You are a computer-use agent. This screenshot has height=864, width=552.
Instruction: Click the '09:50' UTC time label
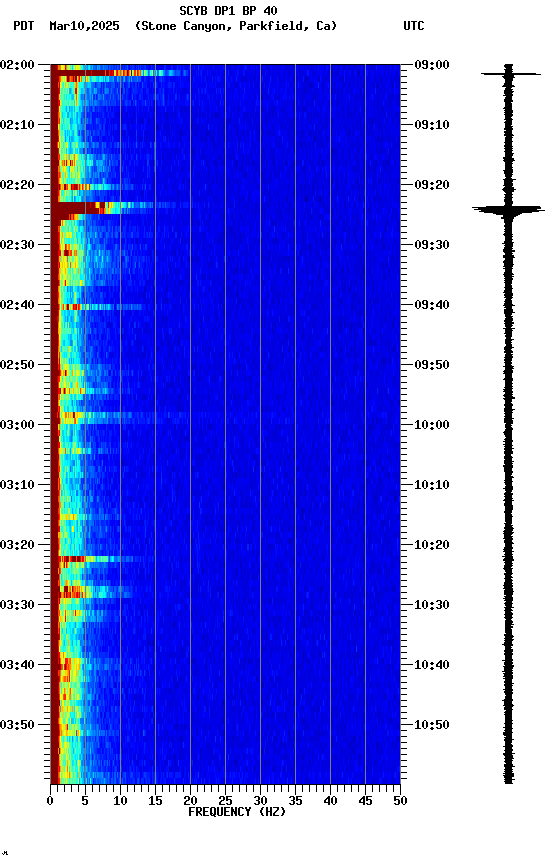tap(432, 365)
